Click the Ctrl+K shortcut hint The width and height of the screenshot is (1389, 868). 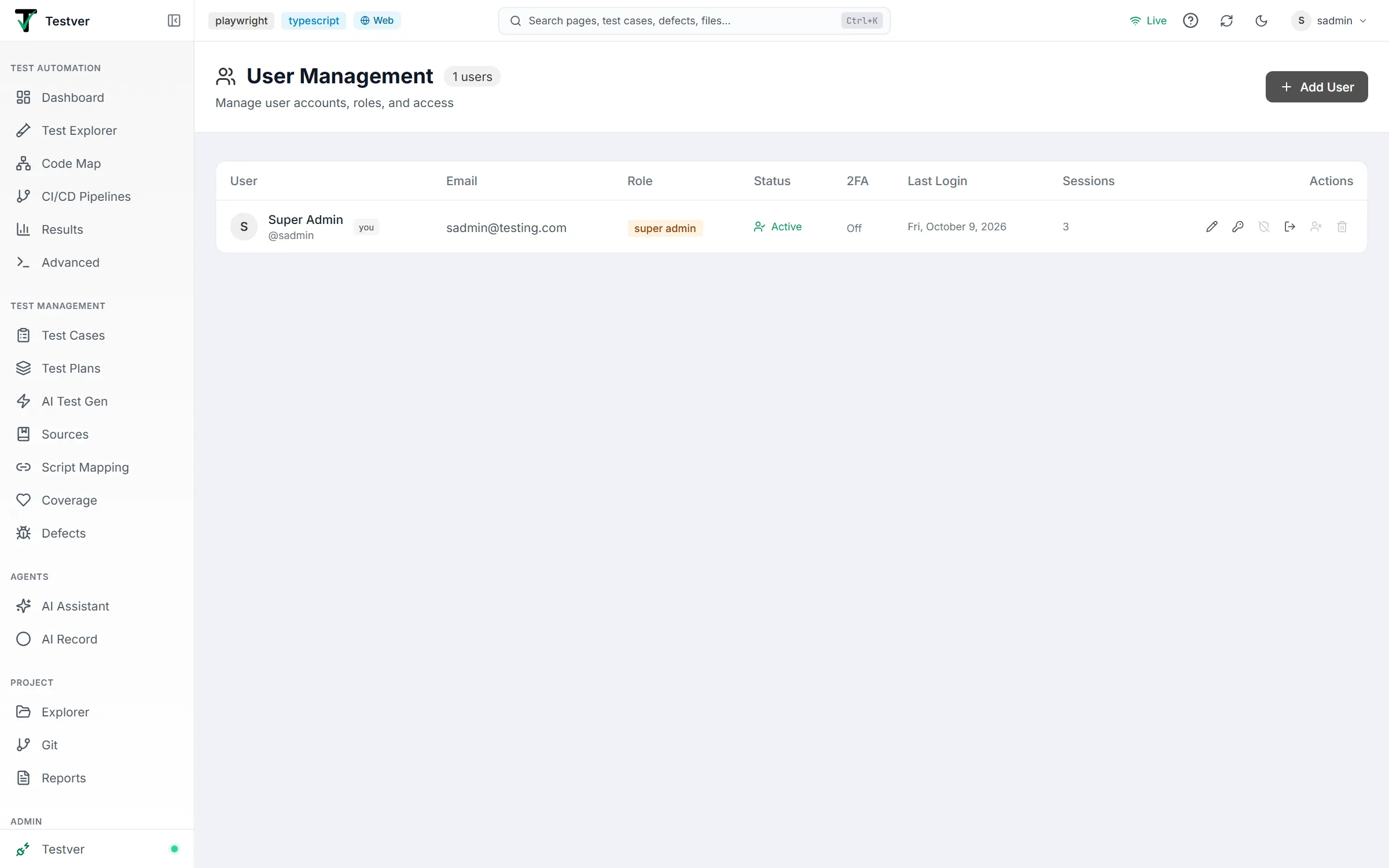[861, 21]
